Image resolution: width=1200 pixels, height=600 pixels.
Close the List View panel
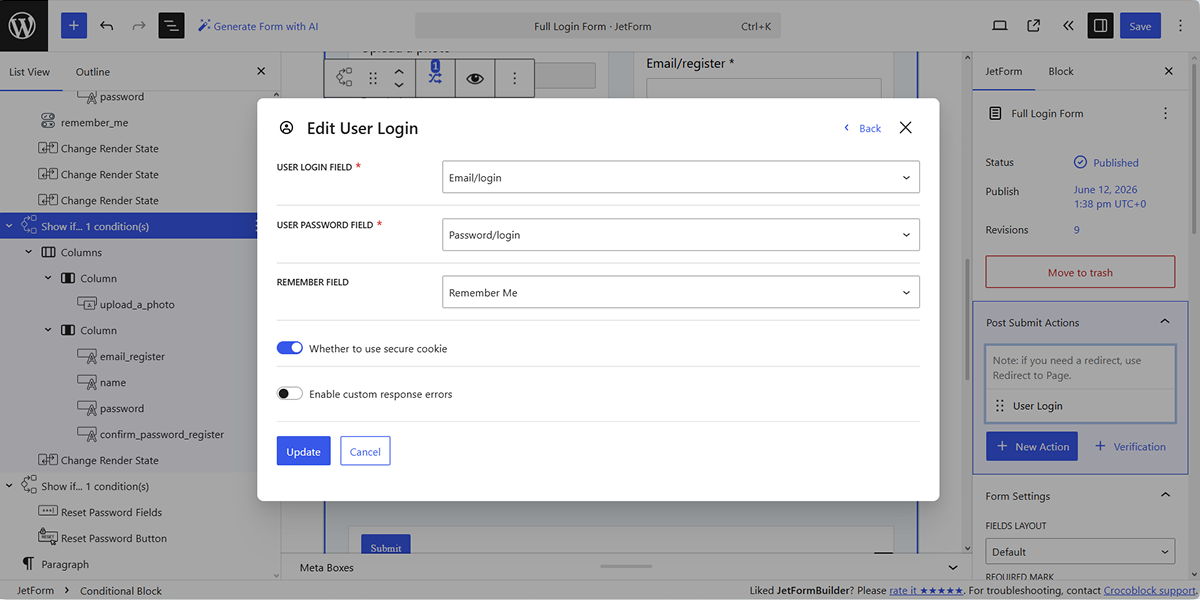tap(261, 72)
